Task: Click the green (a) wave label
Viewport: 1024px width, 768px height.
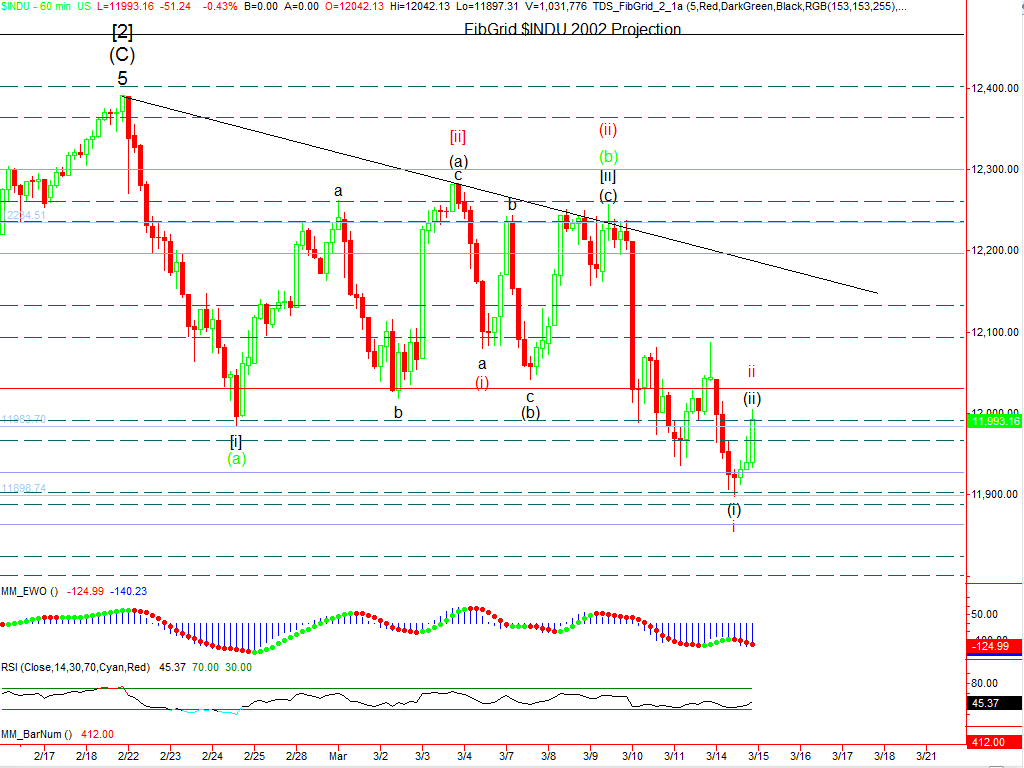Action: pyautogui.click(x=236, y=459)
